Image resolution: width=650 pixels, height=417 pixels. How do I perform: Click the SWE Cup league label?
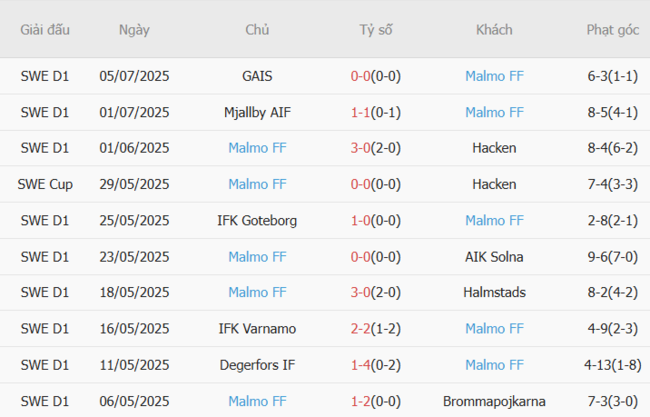coord(45,184)
